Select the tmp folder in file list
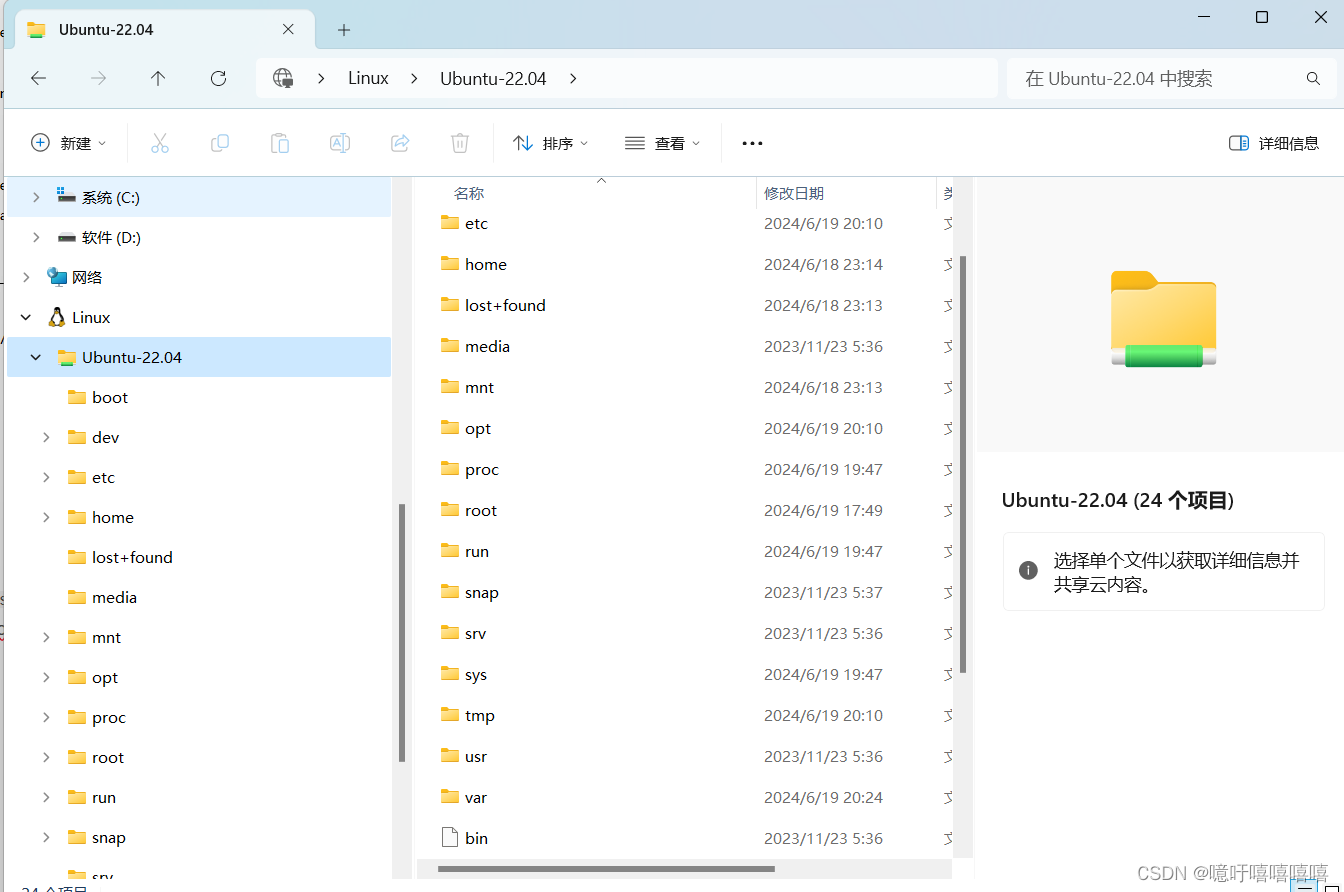The width and height of the screenshot is (1344, 892). click(480, 715)
